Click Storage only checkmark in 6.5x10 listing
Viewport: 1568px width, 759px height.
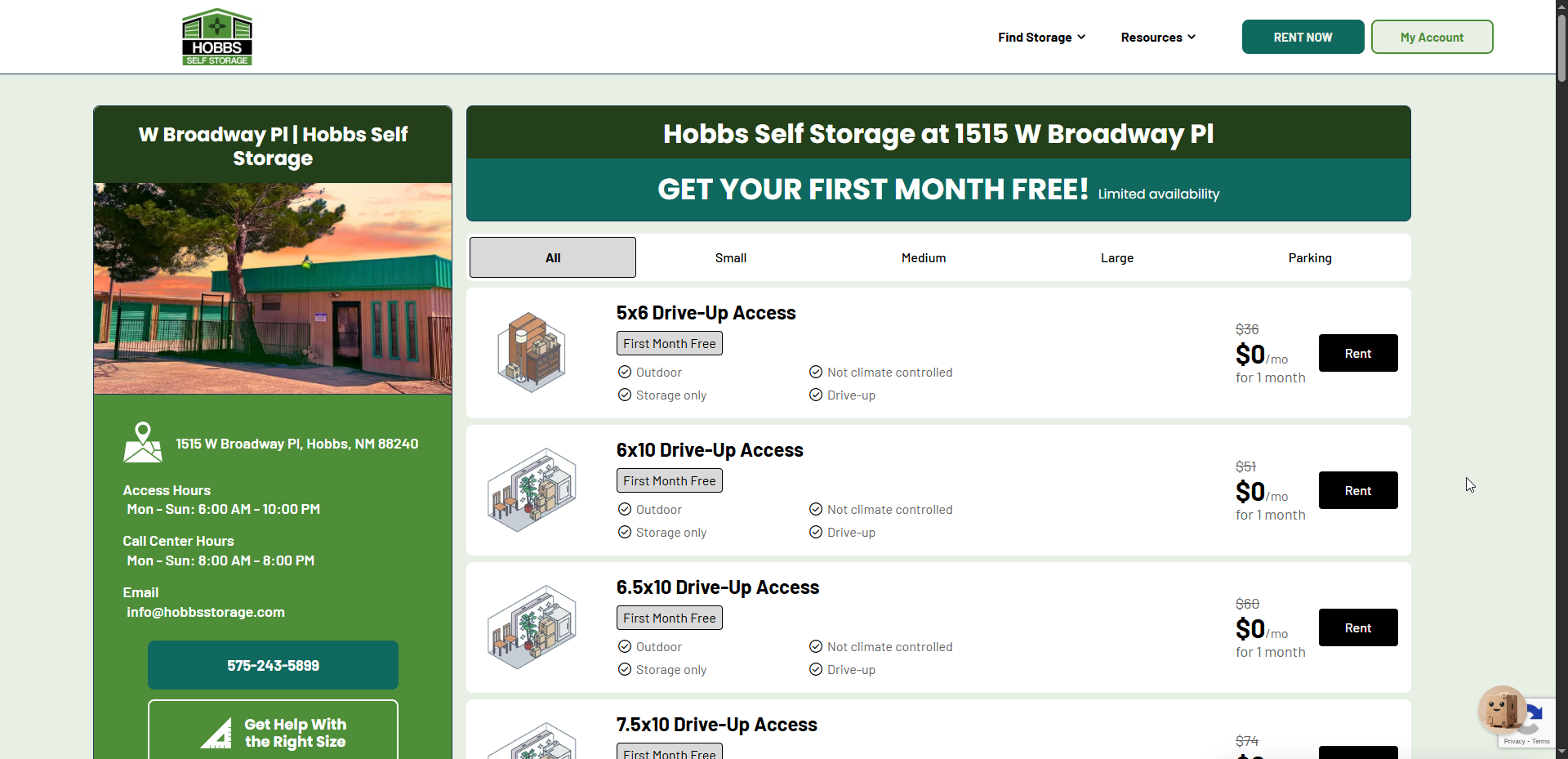[x=625, y=670]
